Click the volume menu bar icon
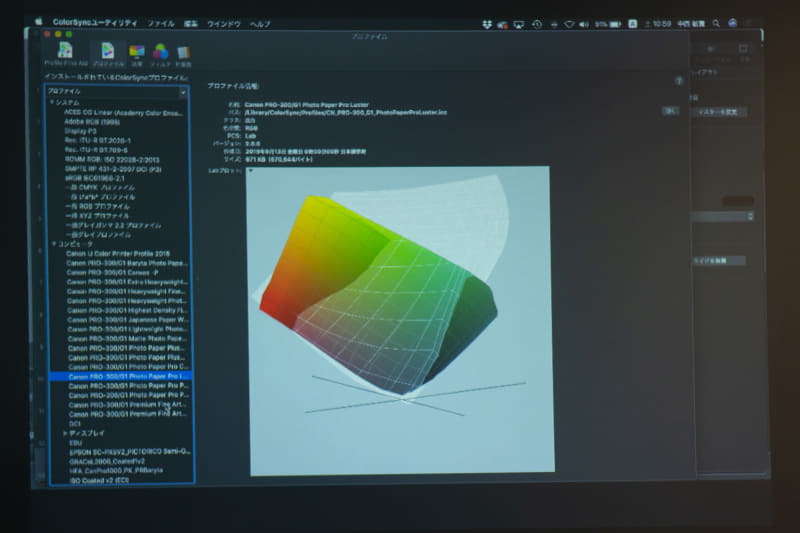Image resolution: width=800 pixels, height=533 pixels. [x=584, y=24]
